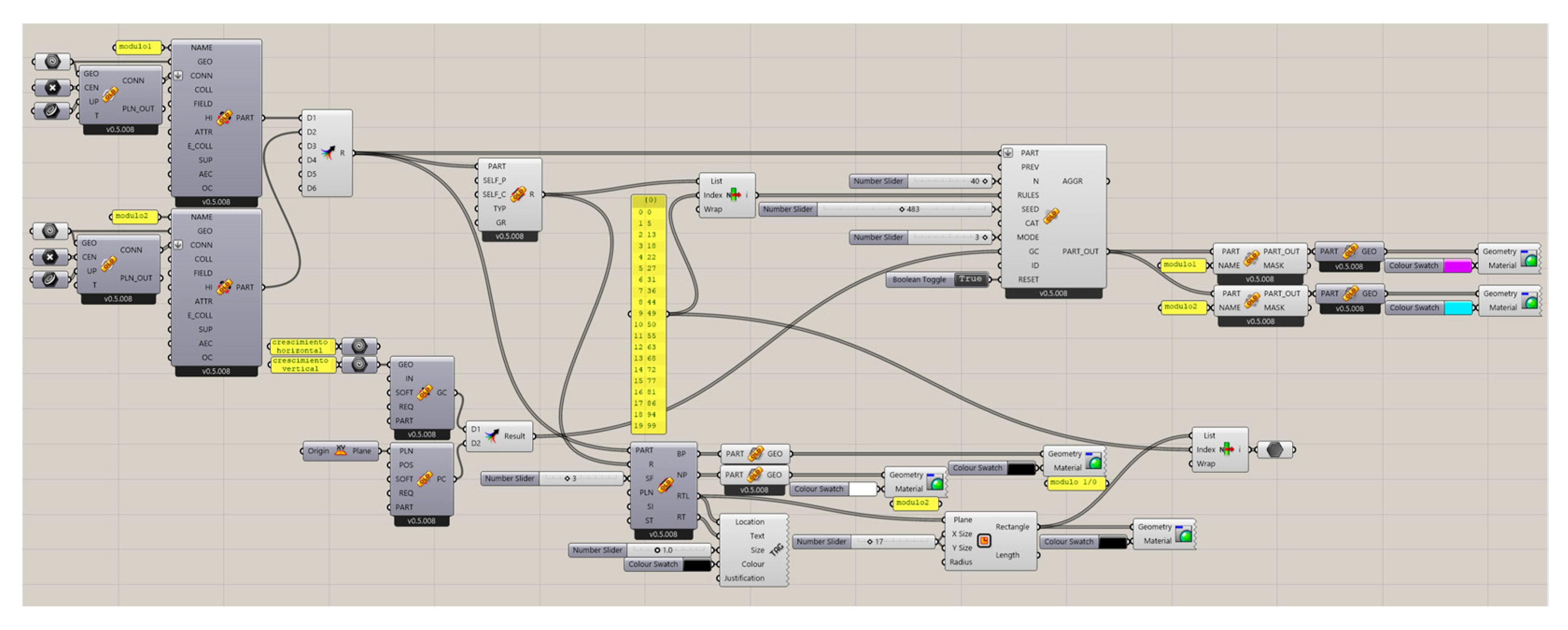Click the List Item icon beside the 483 slider
Viewport: 1568px width, 630px height.
tap(734, 195)
